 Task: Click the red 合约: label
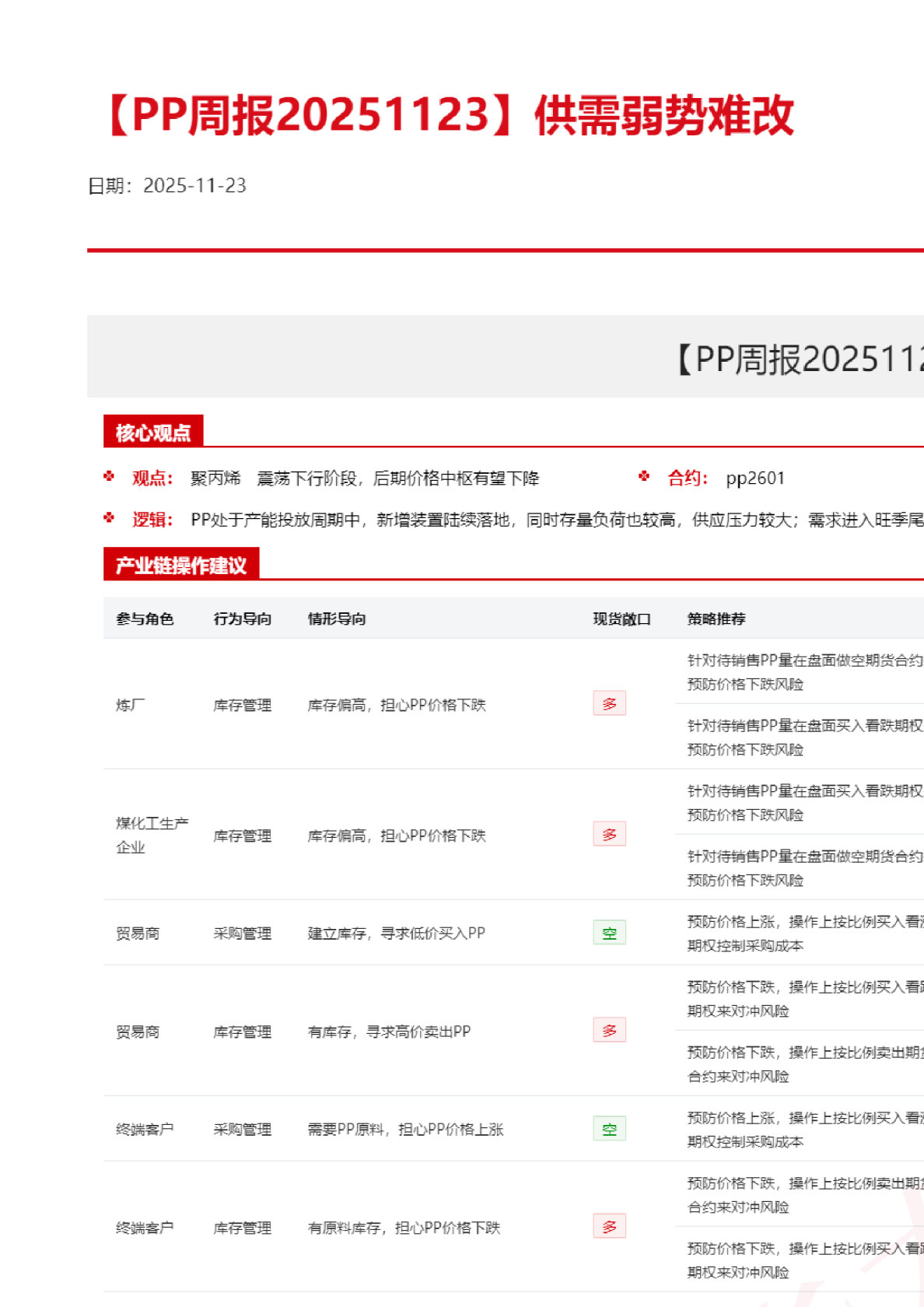(688, 478)
